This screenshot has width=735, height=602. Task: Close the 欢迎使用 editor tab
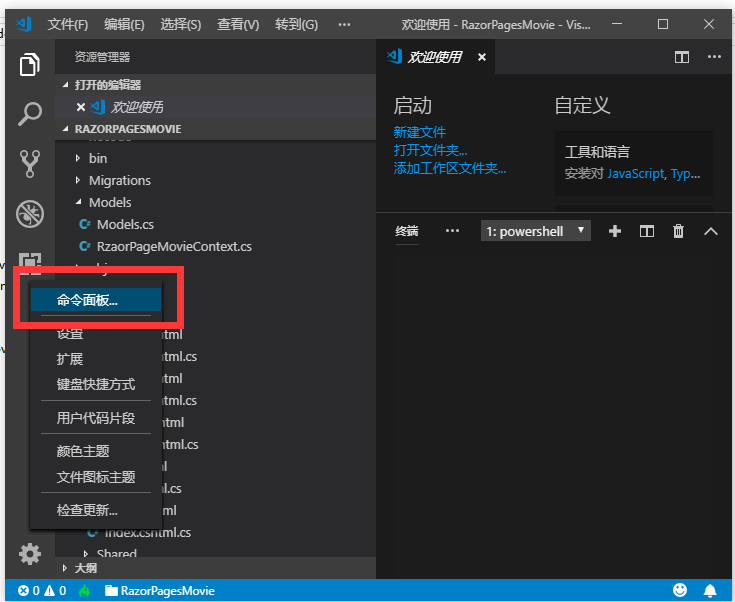[481, 57]
